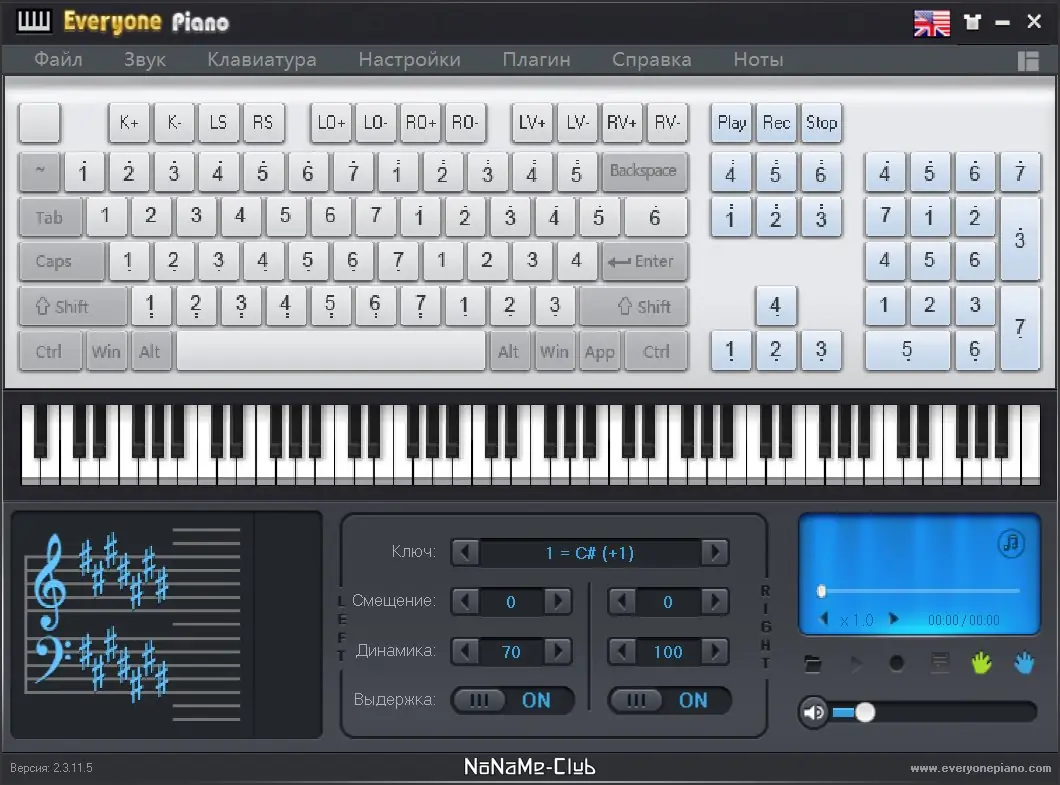Open the Клавиатура menu
This screenshot has width=1060, height=785.
[262, 60]
